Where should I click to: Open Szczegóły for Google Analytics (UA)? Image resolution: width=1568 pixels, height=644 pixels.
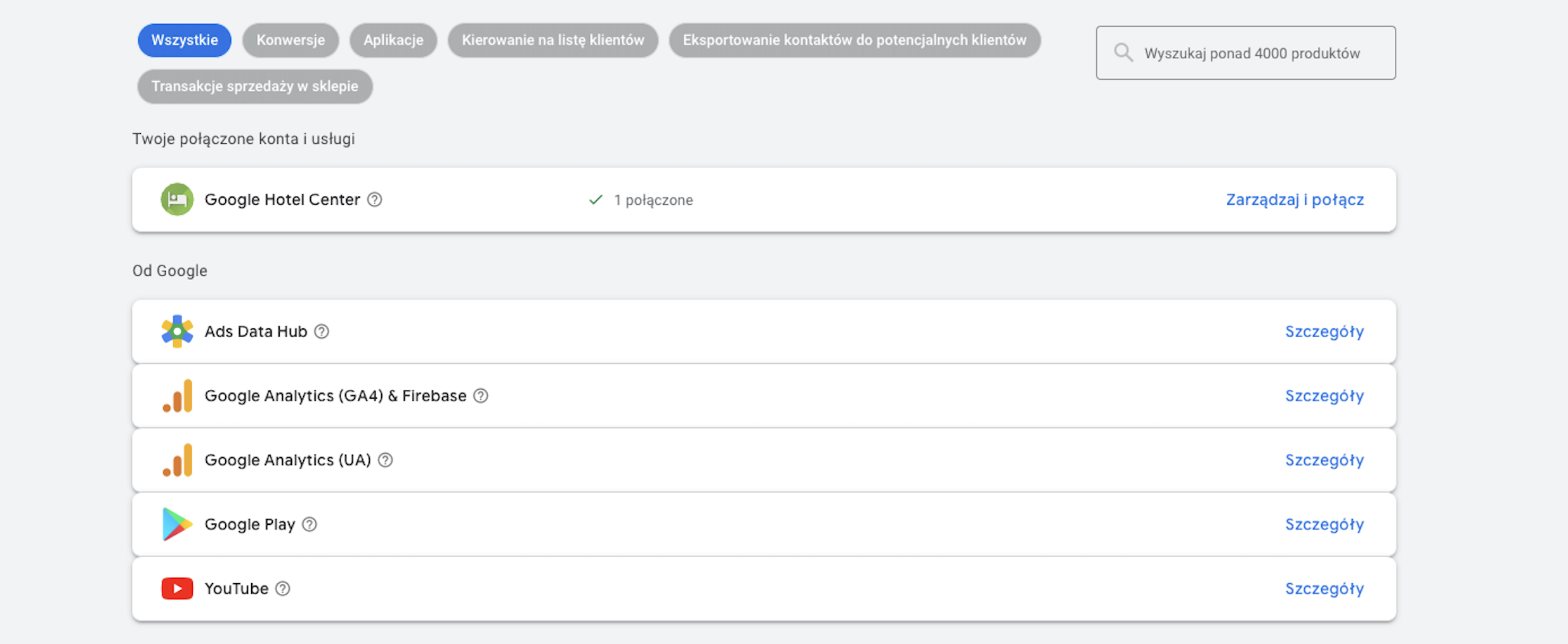[1324, 460]
